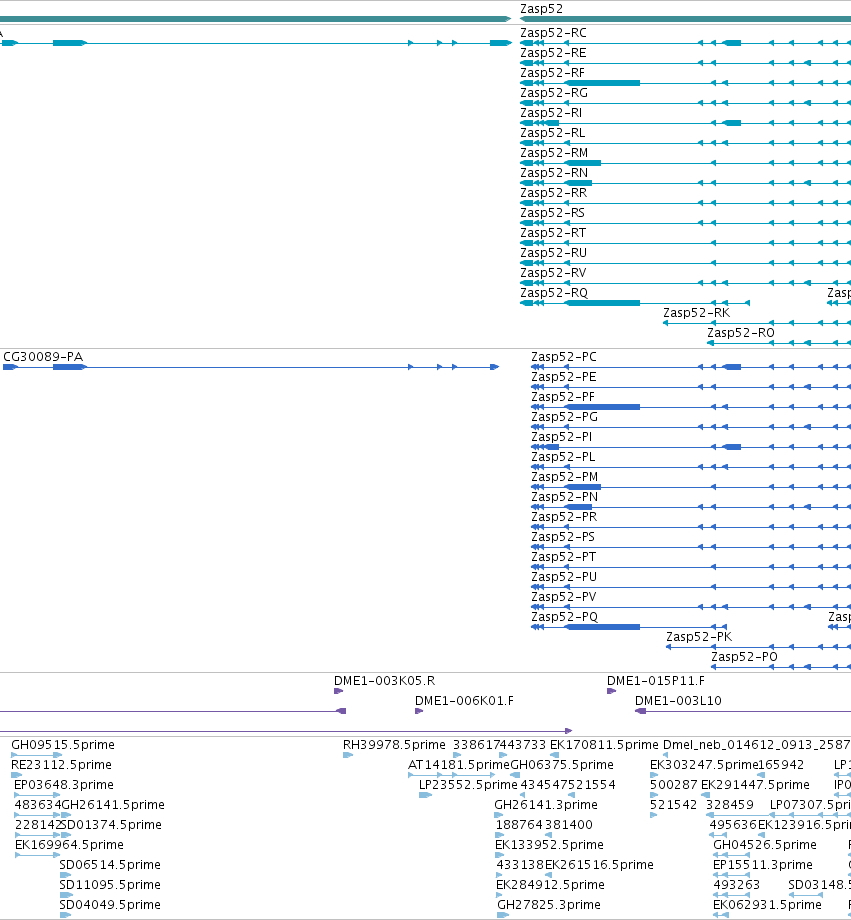Select the GH04526.5prime EST
Image resolution: width=851 pixels, height=920 pixels.
tap(765, 844)
